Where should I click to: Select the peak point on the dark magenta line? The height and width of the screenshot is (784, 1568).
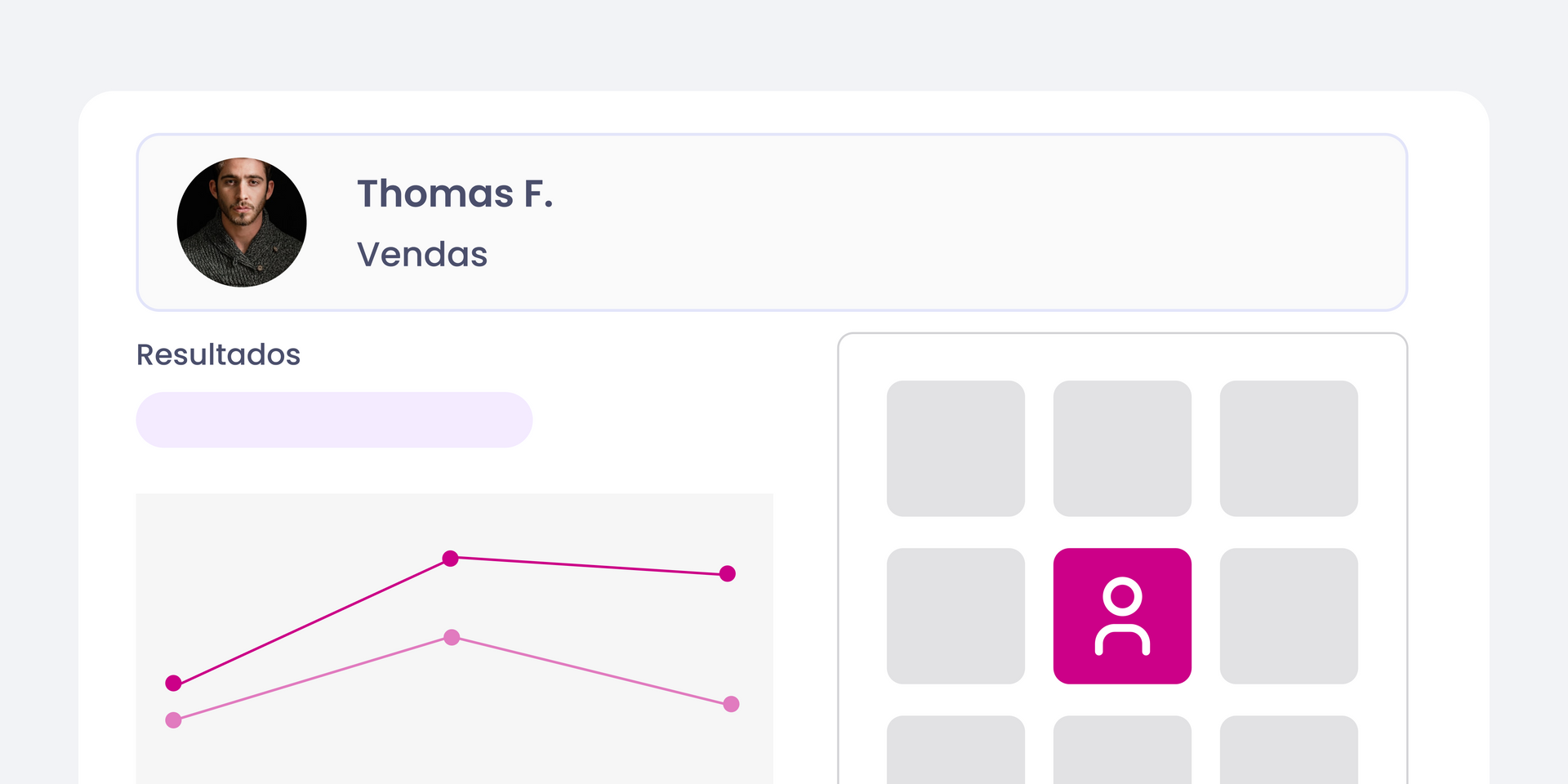[x=450, y=559]
